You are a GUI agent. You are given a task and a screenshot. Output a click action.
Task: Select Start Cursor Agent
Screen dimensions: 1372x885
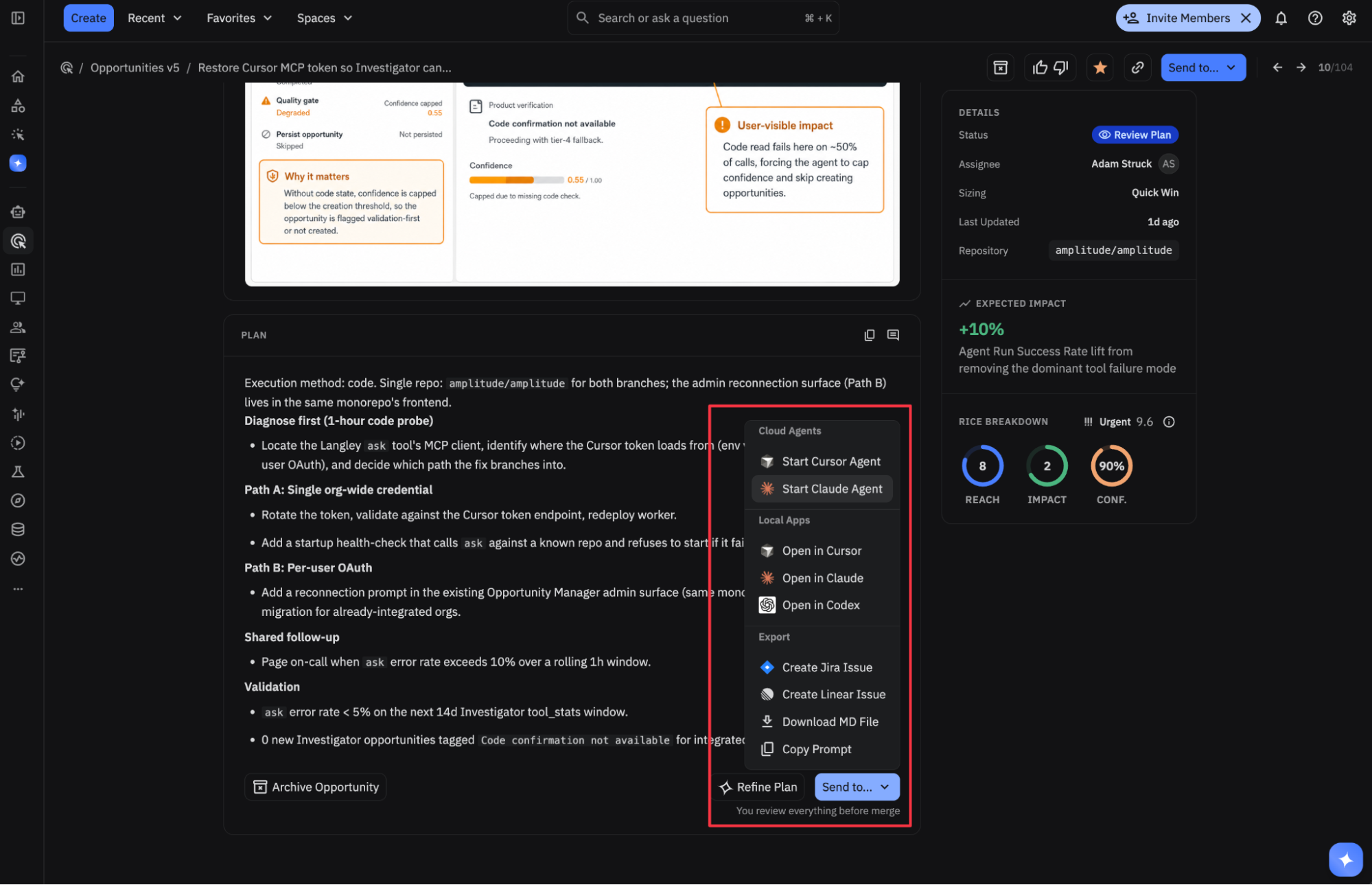click(x=822, y=461)
